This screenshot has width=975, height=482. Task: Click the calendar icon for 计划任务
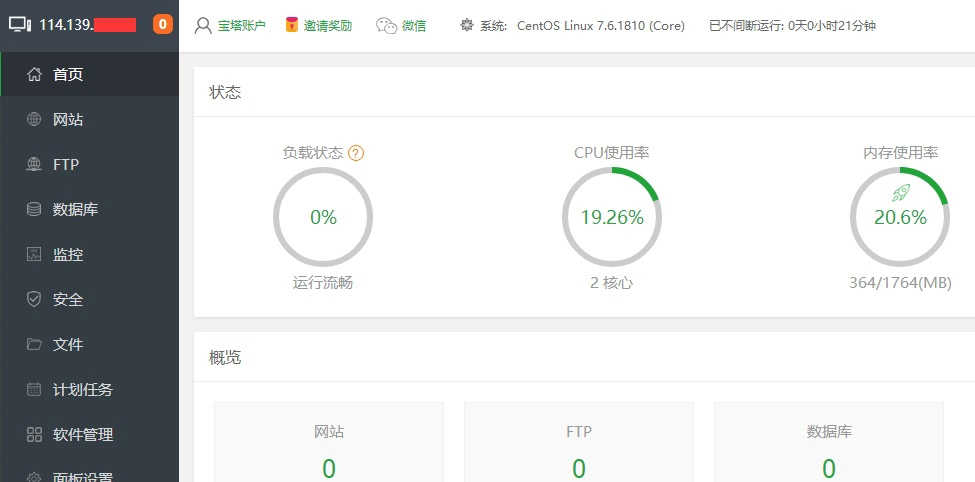coord(34,389)
